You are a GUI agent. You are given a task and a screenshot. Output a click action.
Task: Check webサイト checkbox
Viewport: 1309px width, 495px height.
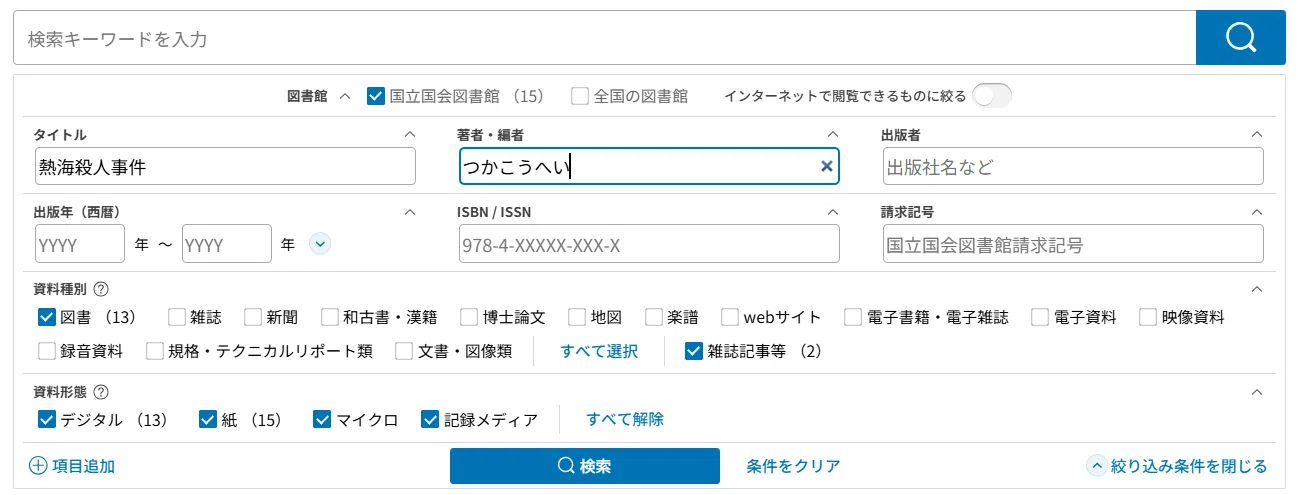coord(730,317)
